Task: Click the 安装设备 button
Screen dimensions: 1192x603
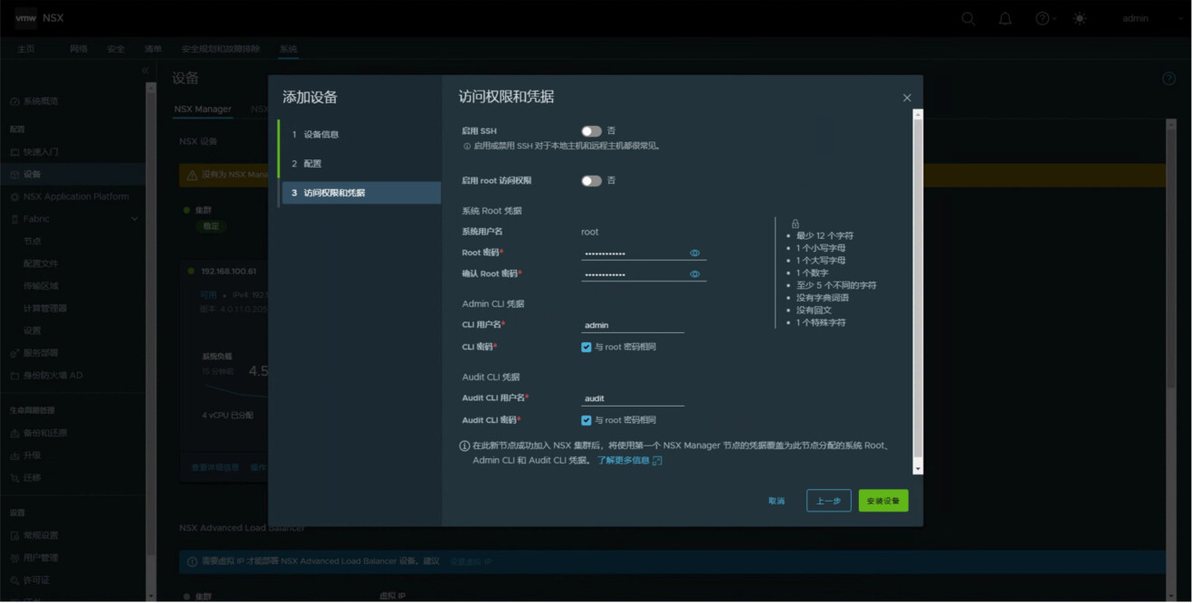Action: point(883,500)
